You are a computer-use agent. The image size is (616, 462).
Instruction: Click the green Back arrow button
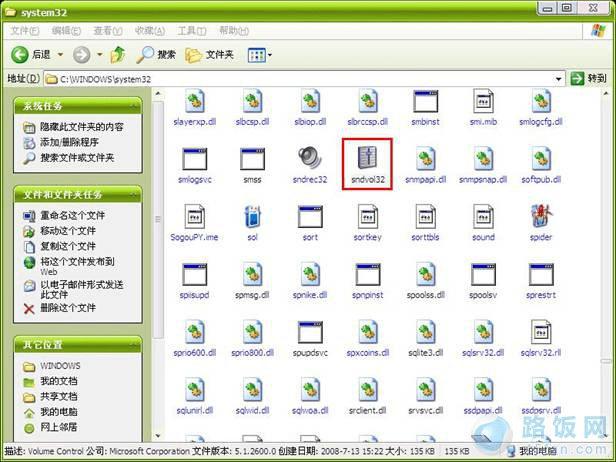(x=20, y=55)
